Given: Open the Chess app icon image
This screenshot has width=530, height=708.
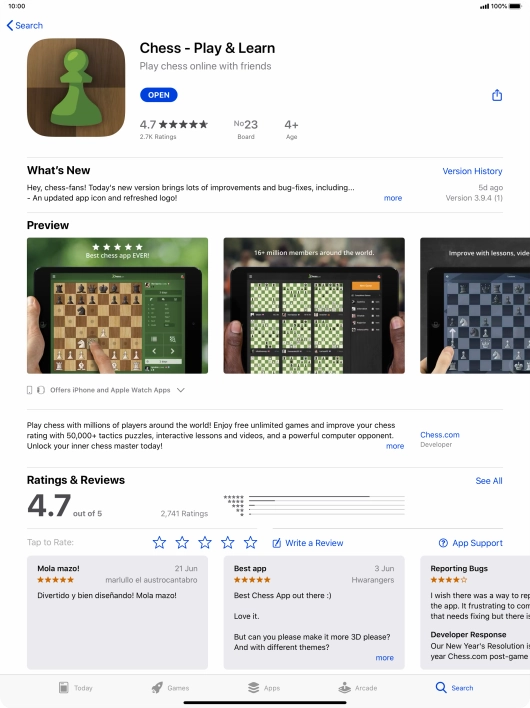Looking at the screenshot, I should pyautogui.click(x=76, y=87).
